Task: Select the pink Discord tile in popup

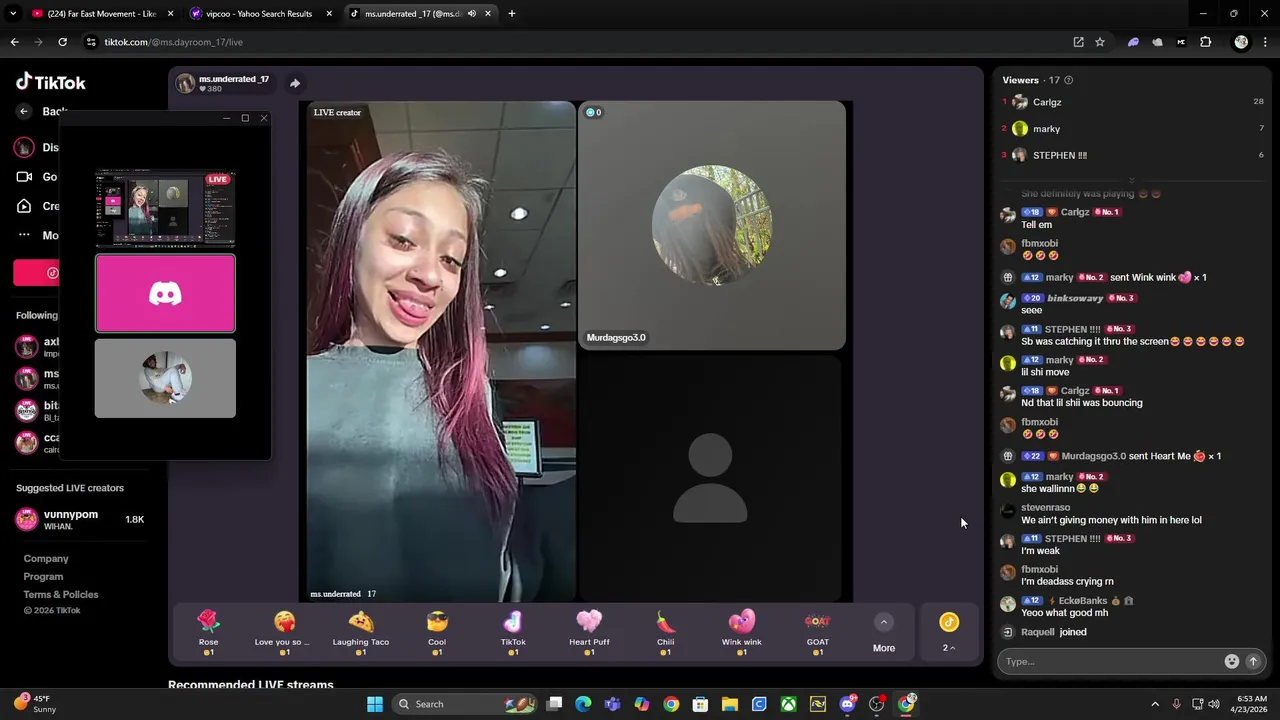Action: (x=165, y=293)
